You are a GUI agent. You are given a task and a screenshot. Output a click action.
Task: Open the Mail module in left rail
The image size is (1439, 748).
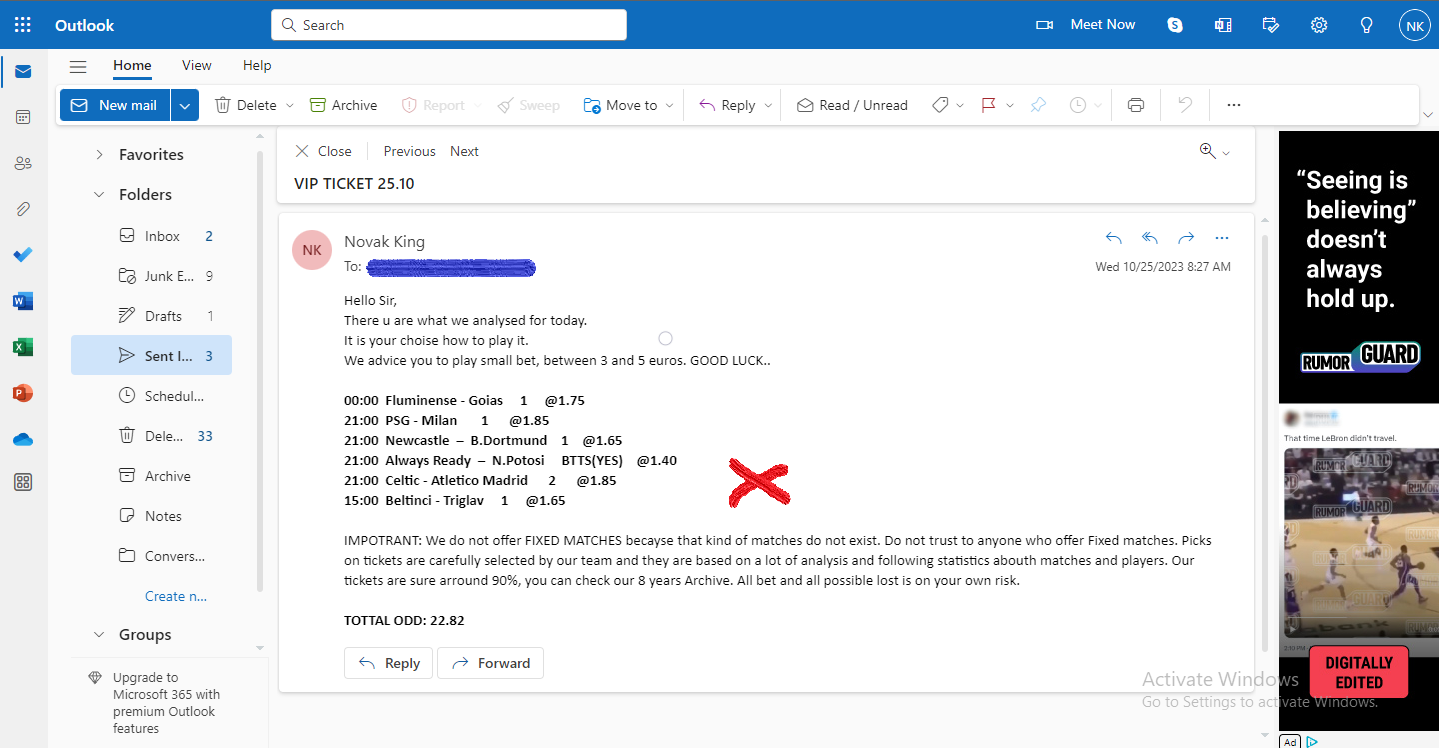click(23, 71)
